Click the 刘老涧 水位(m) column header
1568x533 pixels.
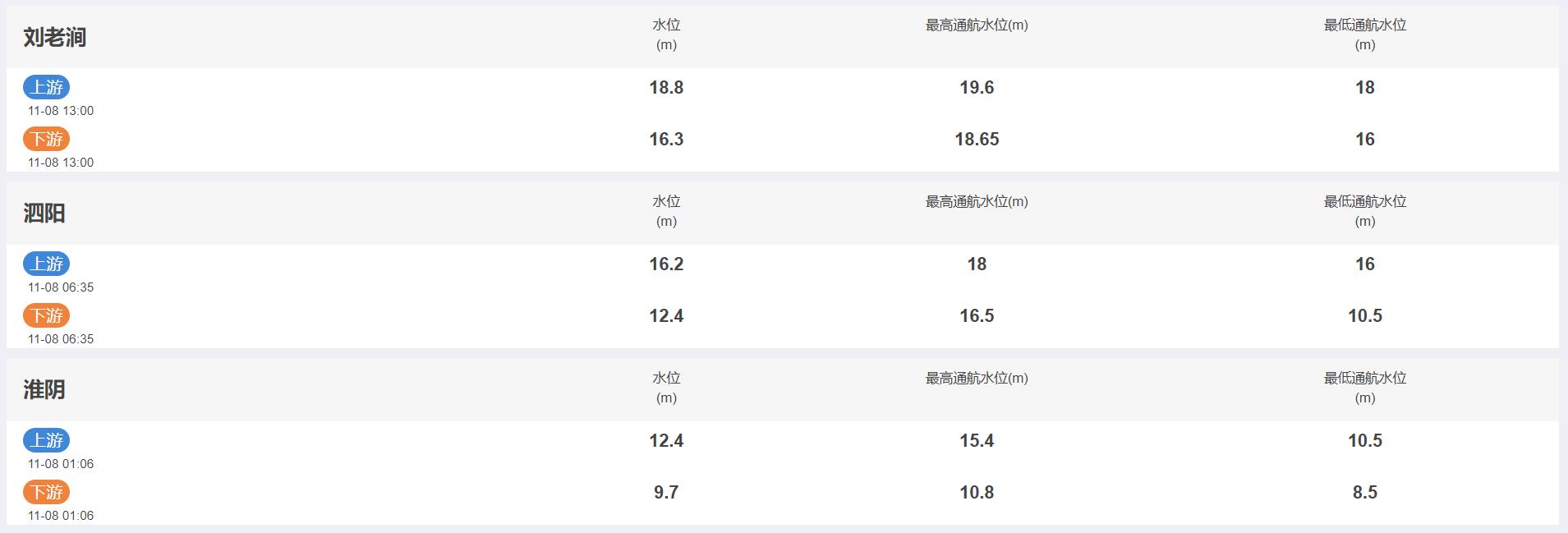click(x=666, y=34)
